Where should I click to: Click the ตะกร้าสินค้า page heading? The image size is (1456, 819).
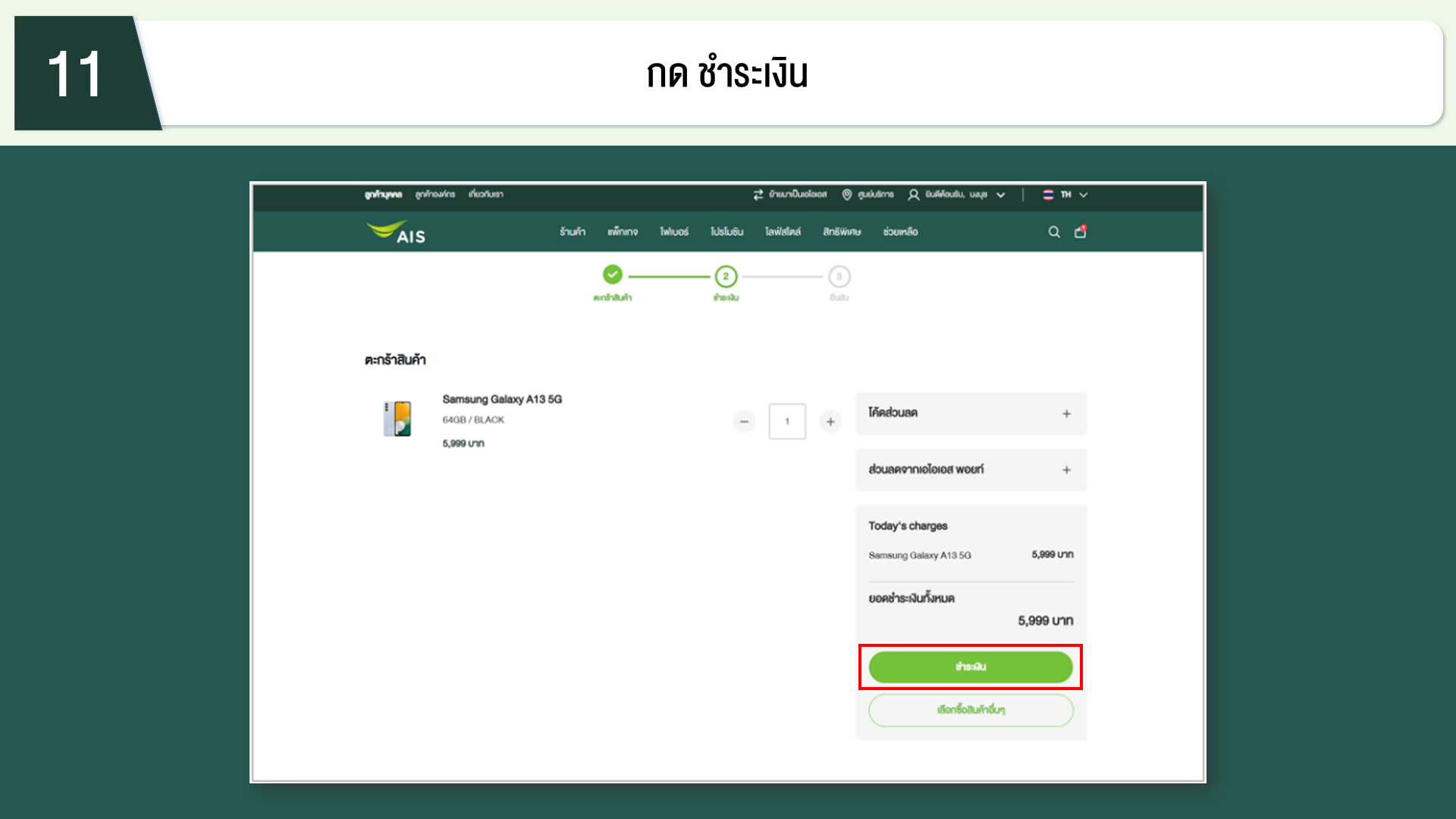[x=395, y=360]
